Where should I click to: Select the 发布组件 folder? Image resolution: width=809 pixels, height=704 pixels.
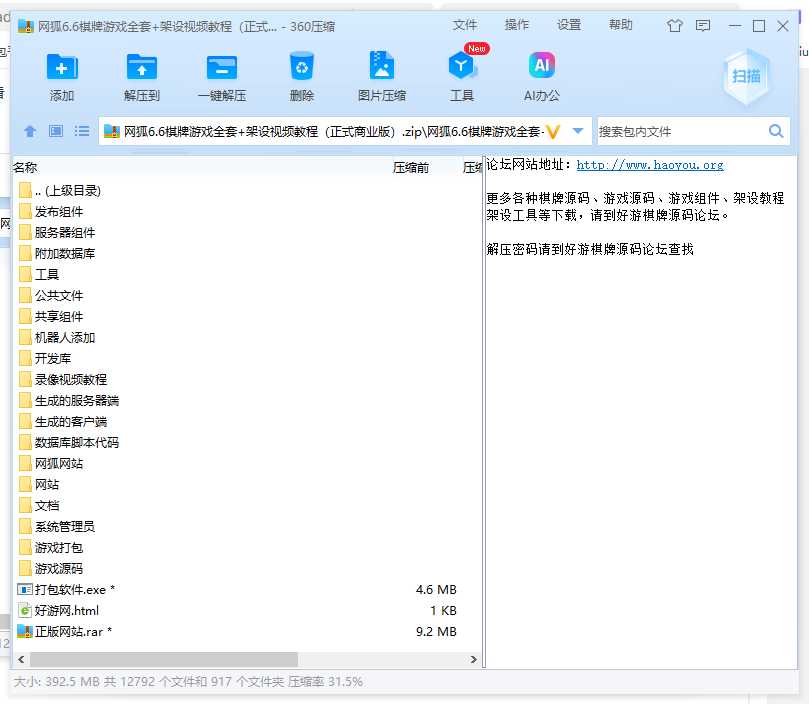[x=51, y=212]
